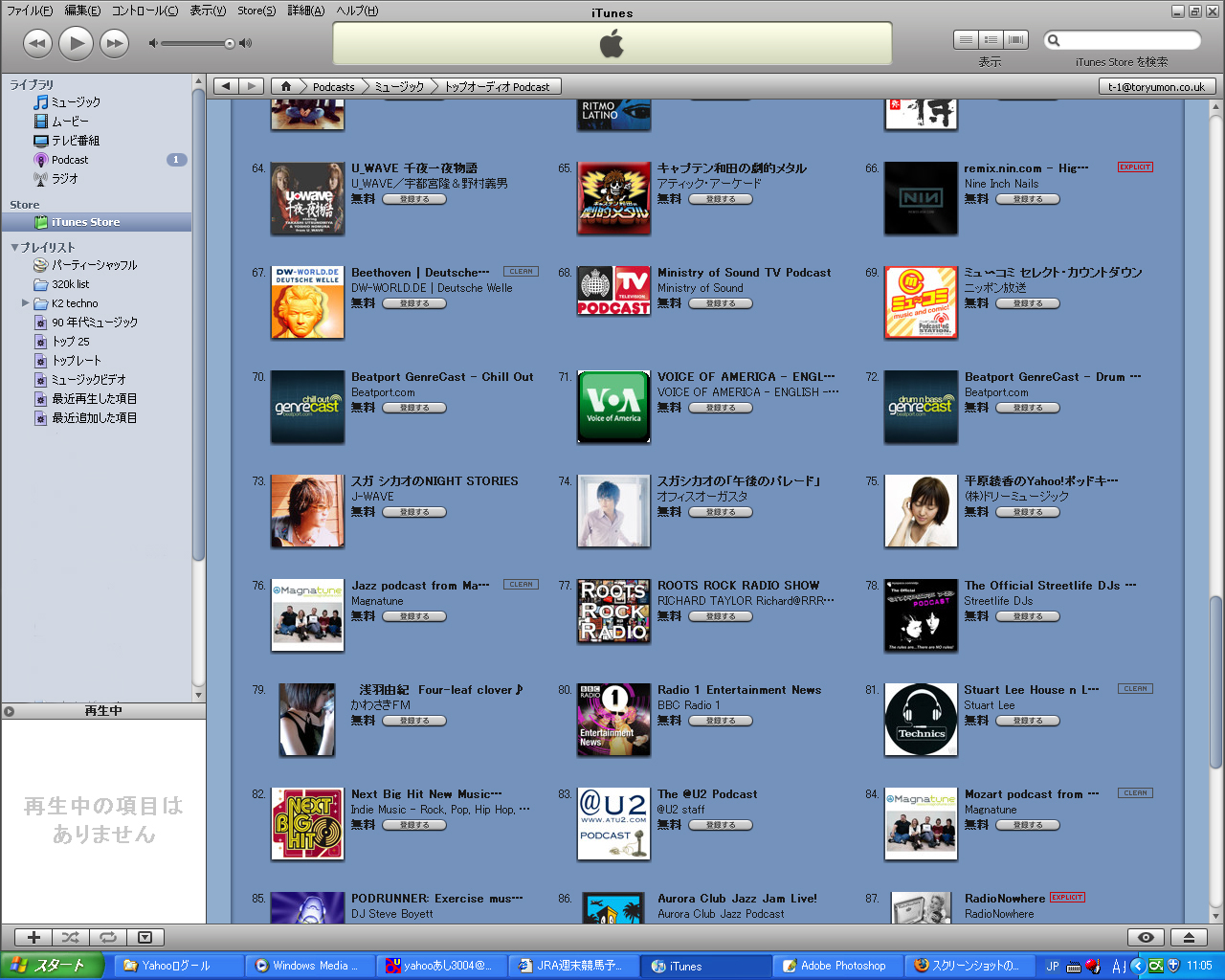Subscribe to U_WAVE 千夜一夜物語 podcast
Screen dimensions: 1225x980
point(414,199)
